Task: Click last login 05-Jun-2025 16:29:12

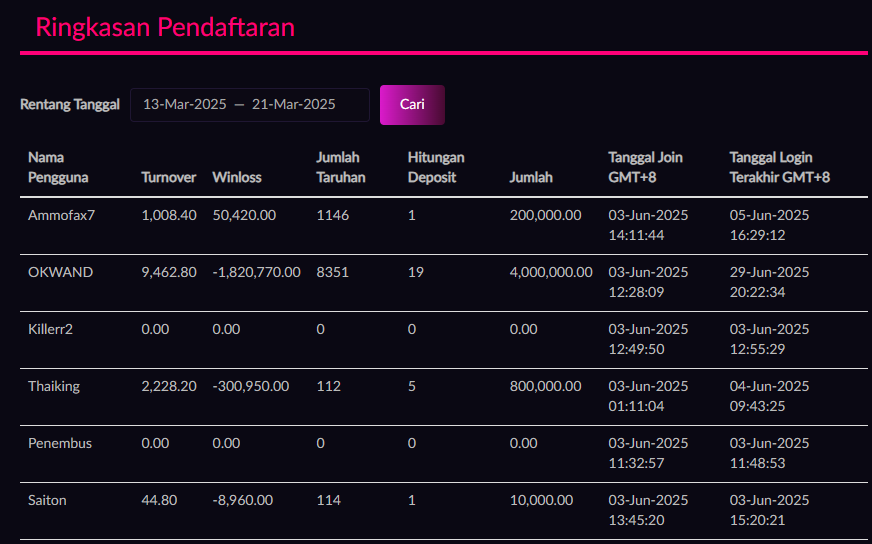Action: point(770,225)
